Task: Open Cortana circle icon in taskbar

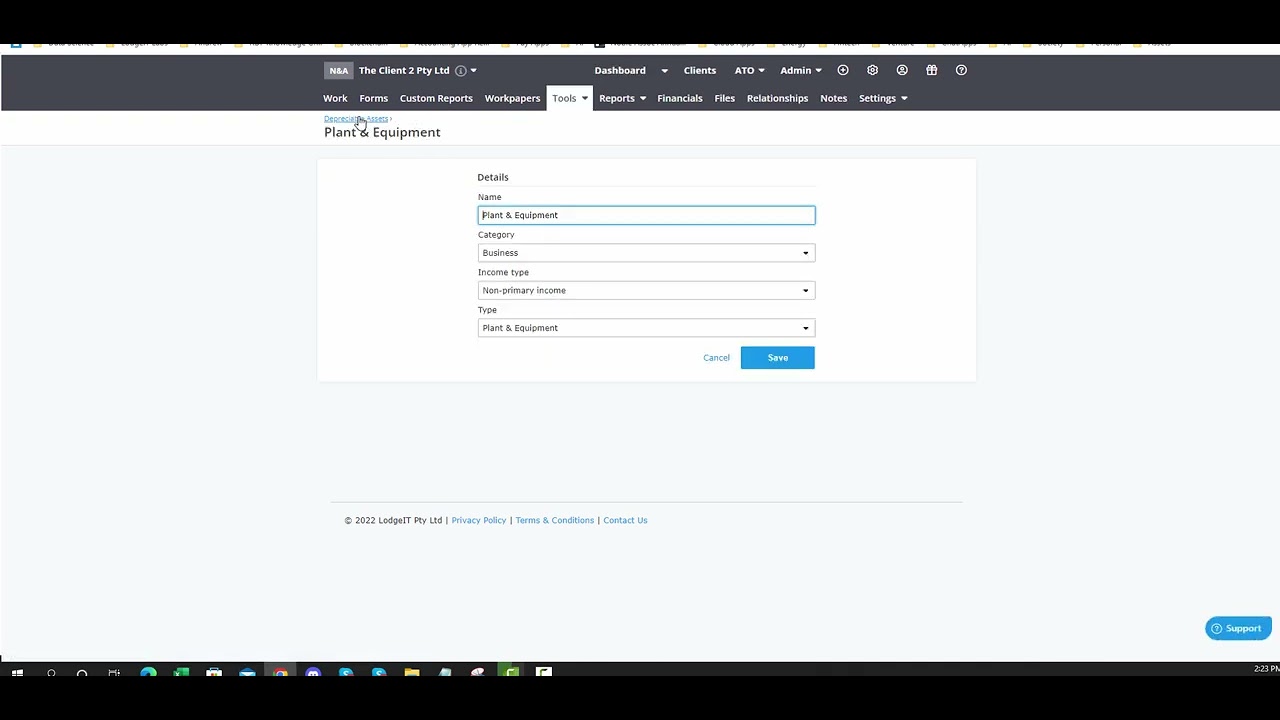Action: (82, 673)
